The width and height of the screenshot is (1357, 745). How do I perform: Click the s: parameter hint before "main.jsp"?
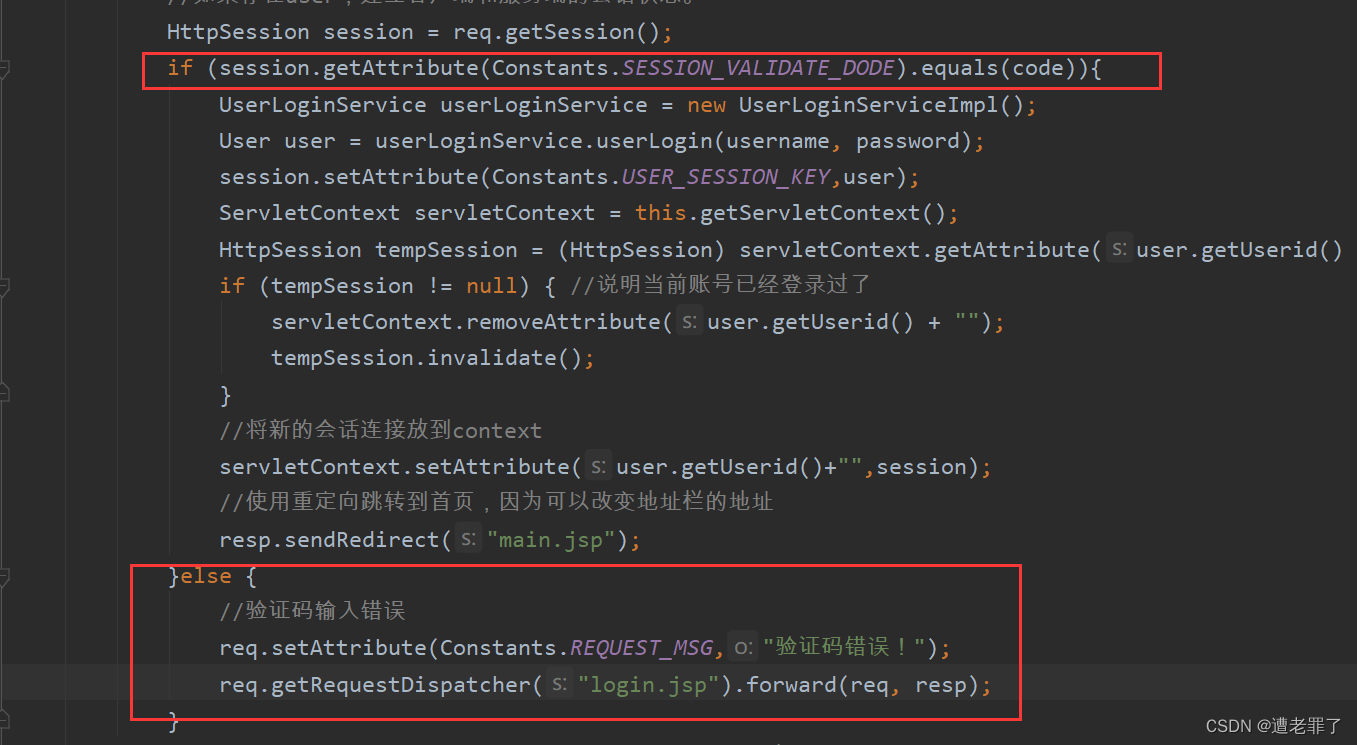click(468, 540)
